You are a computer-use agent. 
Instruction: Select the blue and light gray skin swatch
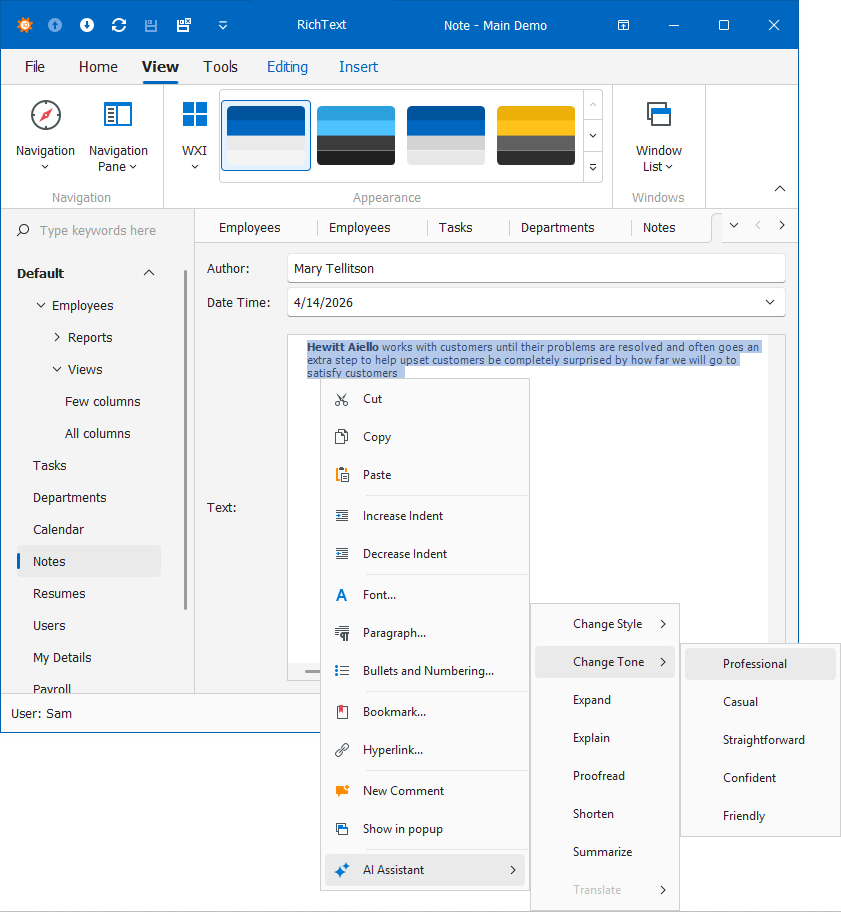pos(266,136)
